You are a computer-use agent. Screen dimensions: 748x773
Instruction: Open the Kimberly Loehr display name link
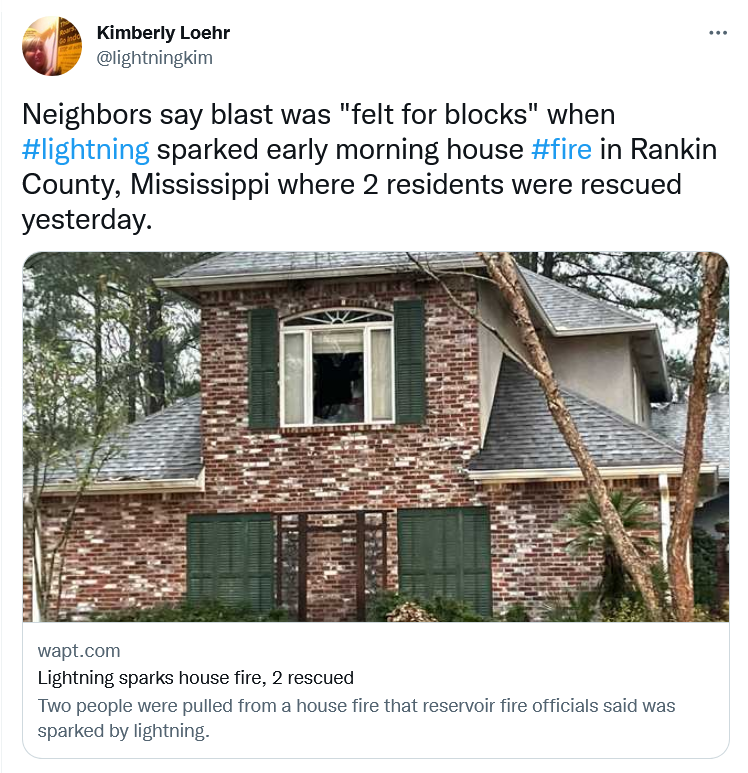163,33
